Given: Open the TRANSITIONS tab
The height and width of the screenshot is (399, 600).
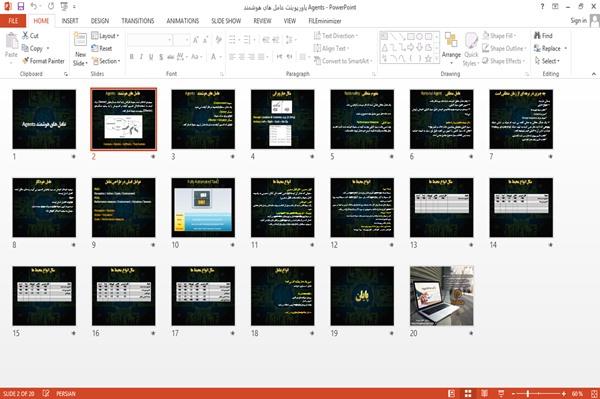Looking at the screenshot, I should [138, 21].
